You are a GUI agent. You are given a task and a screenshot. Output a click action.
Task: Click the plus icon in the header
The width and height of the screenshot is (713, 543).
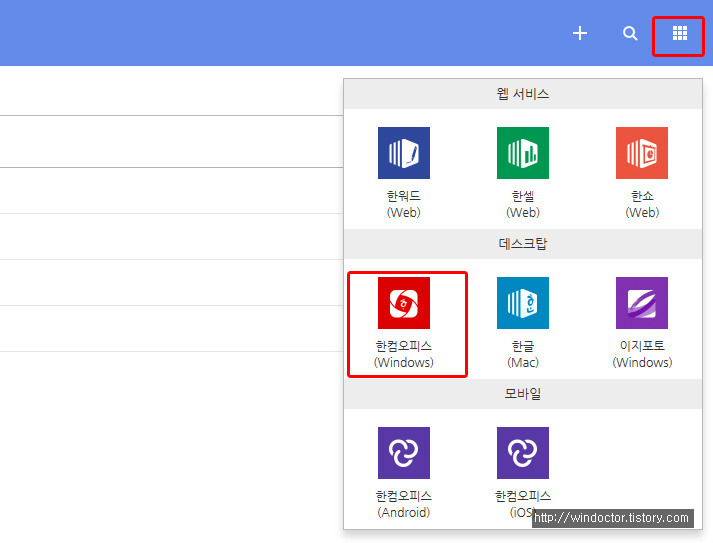[x=580, y=33]
